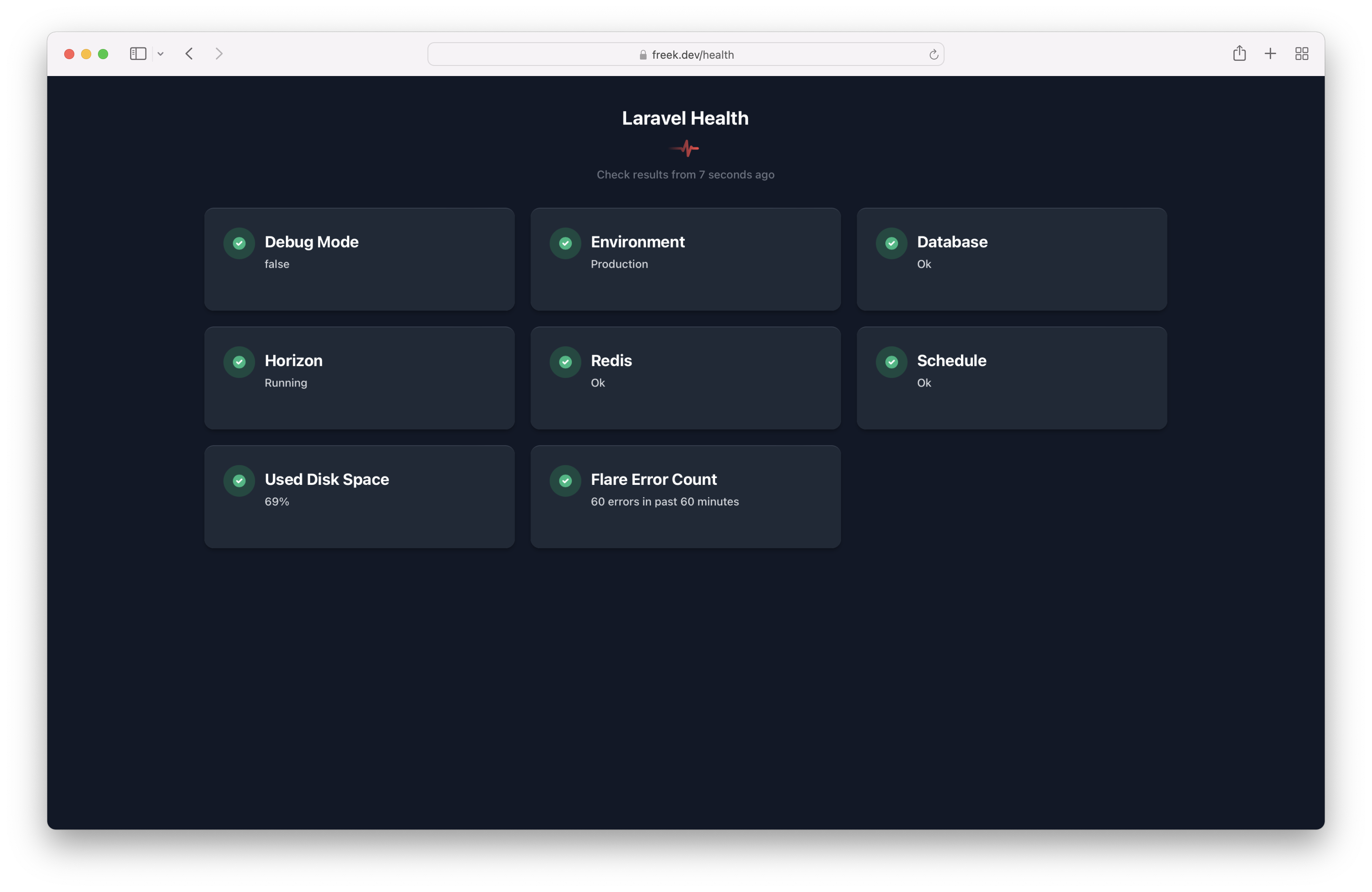Screen dimensions: 1372x892
Task: Click the Laravel Health heading
Action: click(686, 118)
